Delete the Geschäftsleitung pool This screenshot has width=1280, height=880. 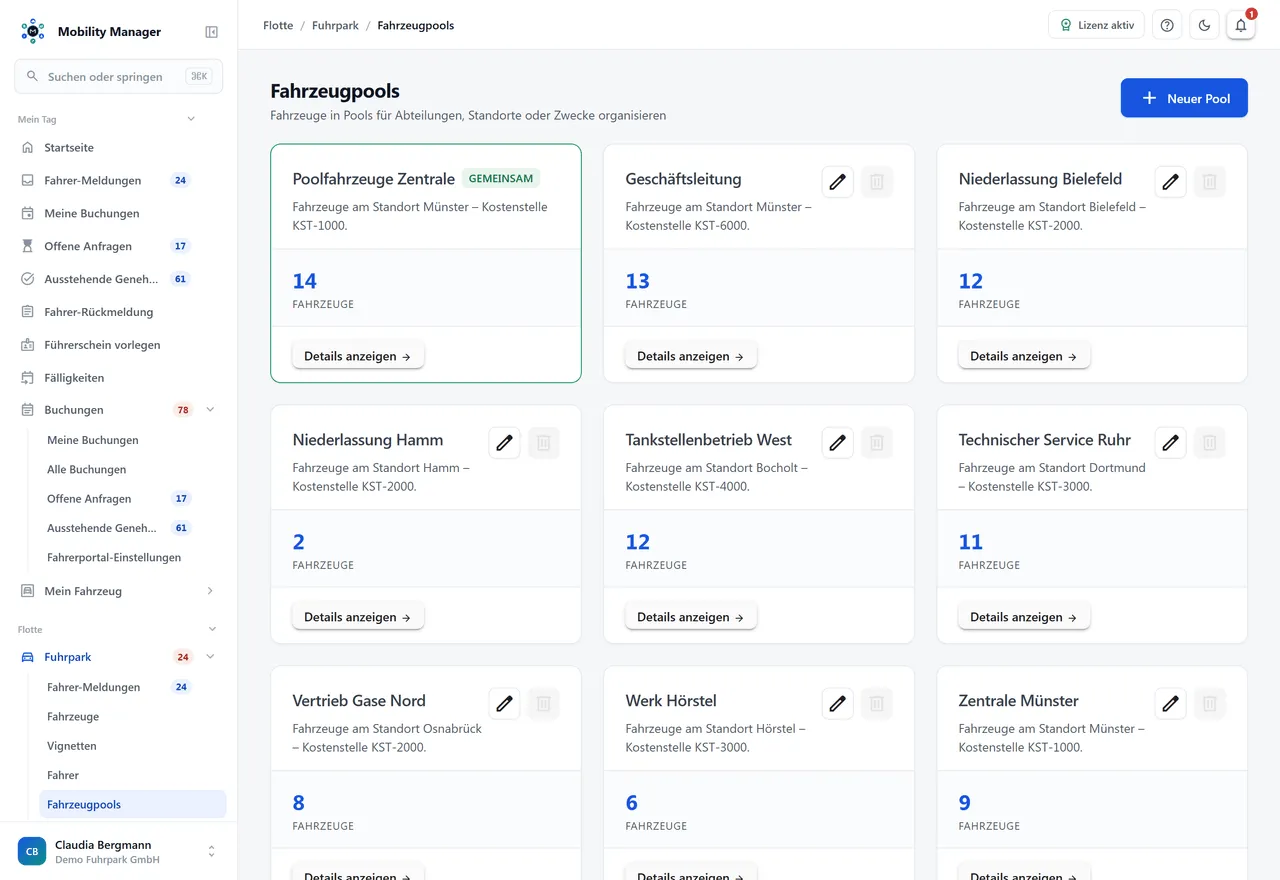(877, 182)
